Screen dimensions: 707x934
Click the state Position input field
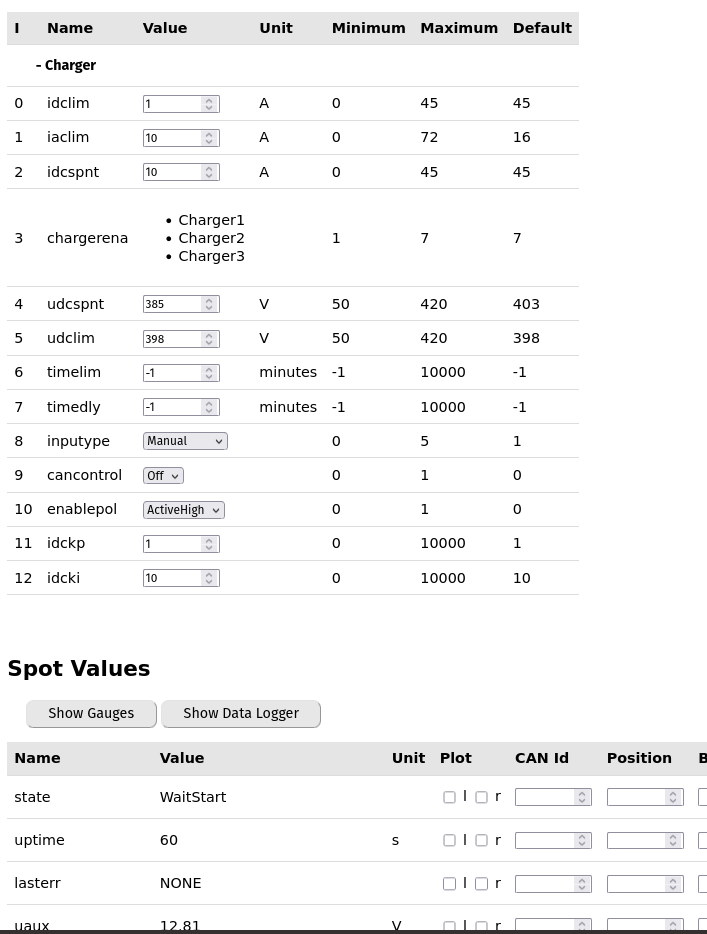pyautogui.click(x=637, y=797)
